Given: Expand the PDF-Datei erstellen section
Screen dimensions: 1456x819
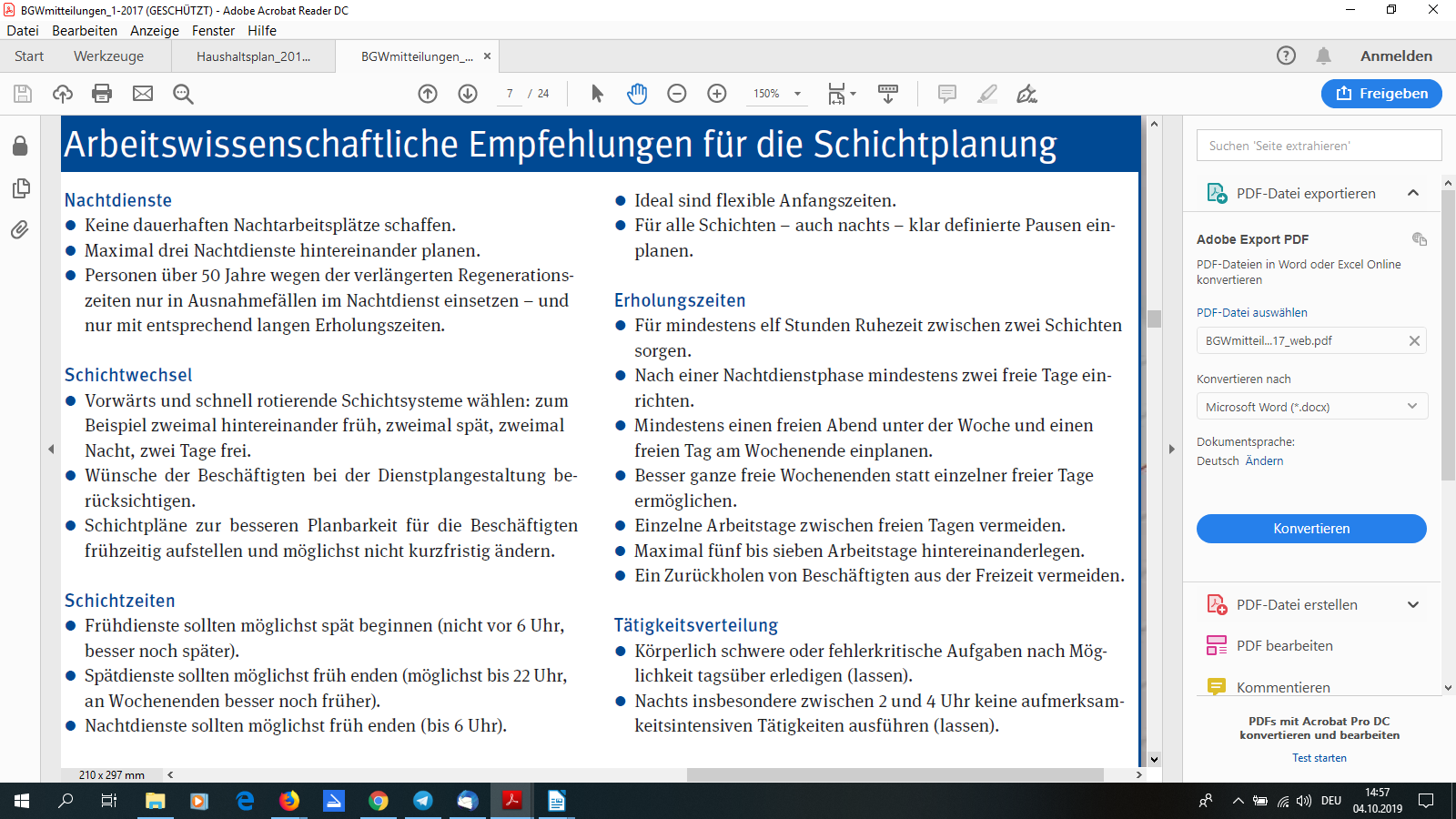Looking at the screenshot, I should tap(1412, 605).
